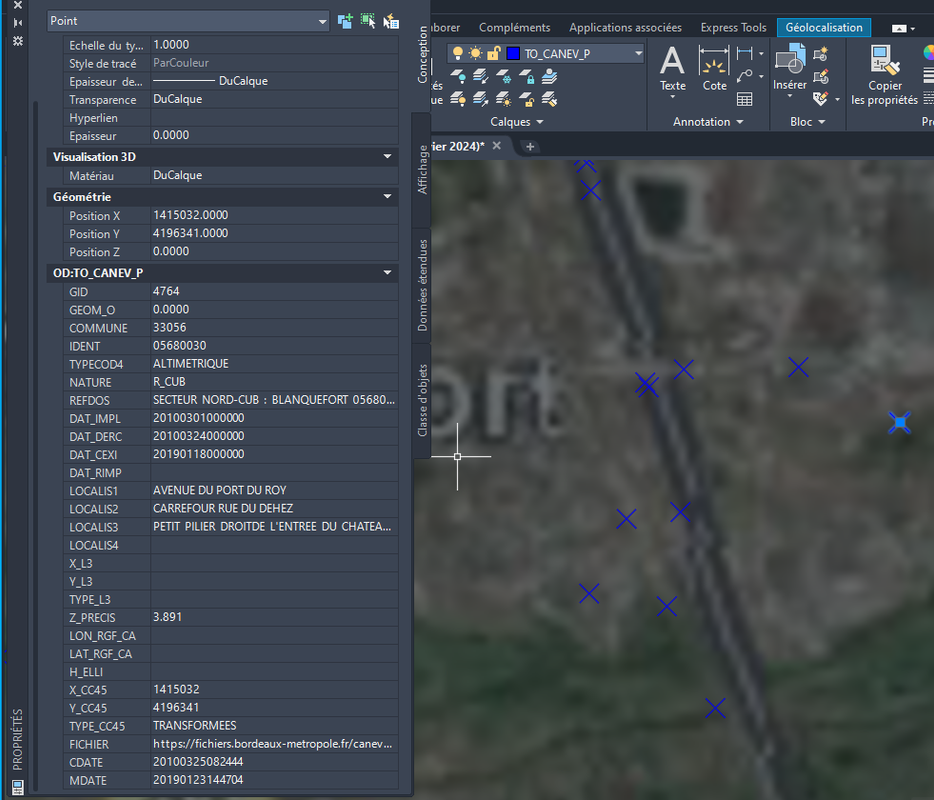Screen dimensions: 934x800
Task: Open the Conception vertical palette tab
Action: coord(422,55)
